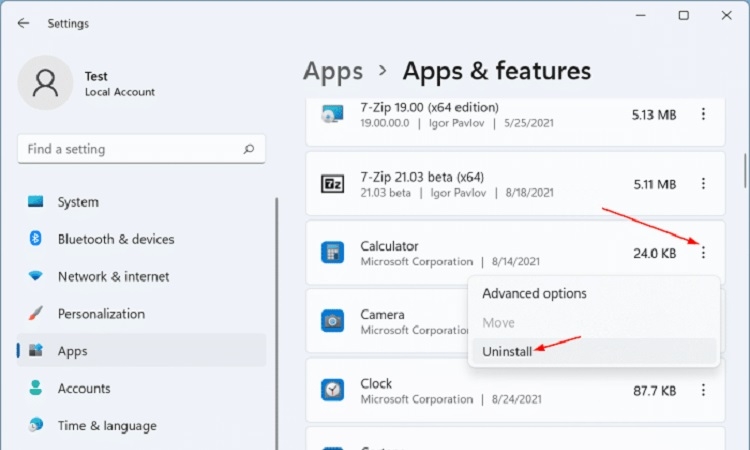This screenshot has width=750, height=450.
Task: Go to Personalization settings
Action: pyautogui.click(x=141, y=313)
